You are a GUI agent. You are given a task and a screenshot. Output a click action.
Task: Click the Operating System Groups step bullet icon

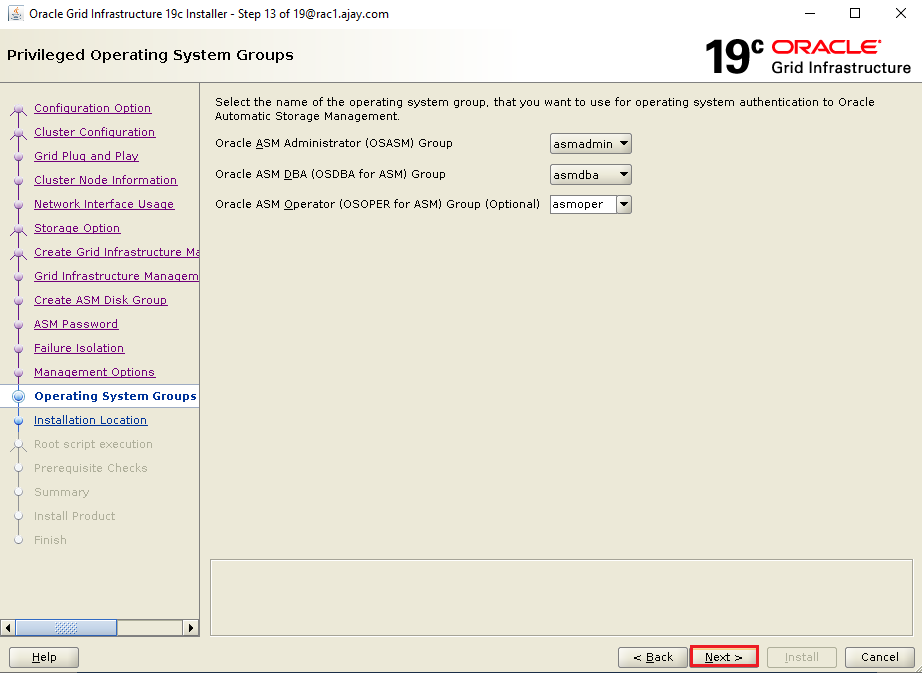(x=19, y=397)
